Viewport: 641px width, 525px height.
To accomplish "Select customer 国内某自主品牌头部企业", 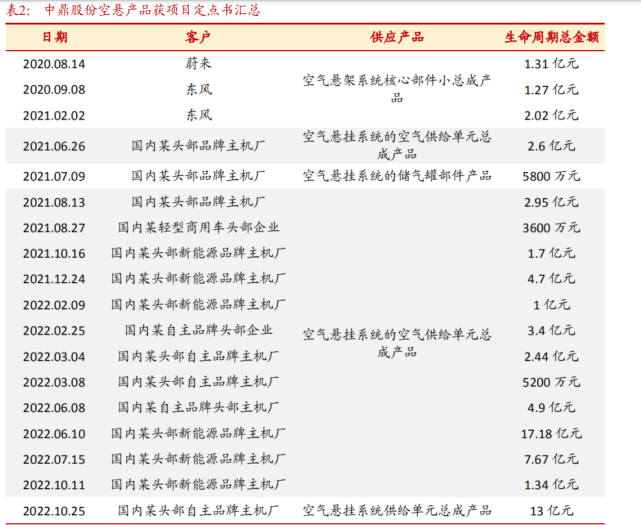I will click(198, 330).
